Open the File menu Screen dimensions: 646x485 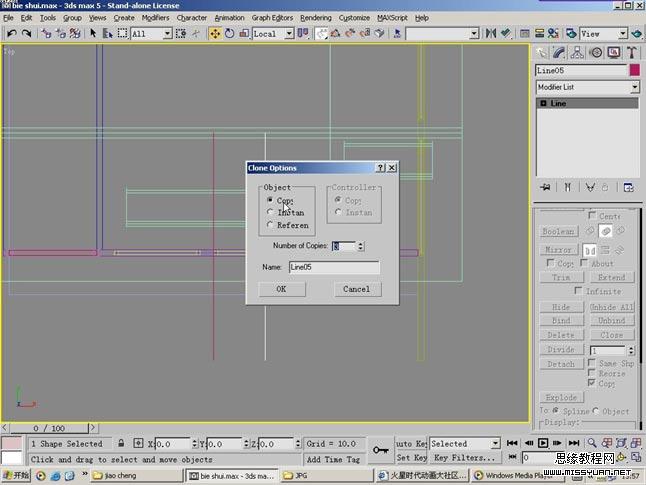tap(8, 18)
